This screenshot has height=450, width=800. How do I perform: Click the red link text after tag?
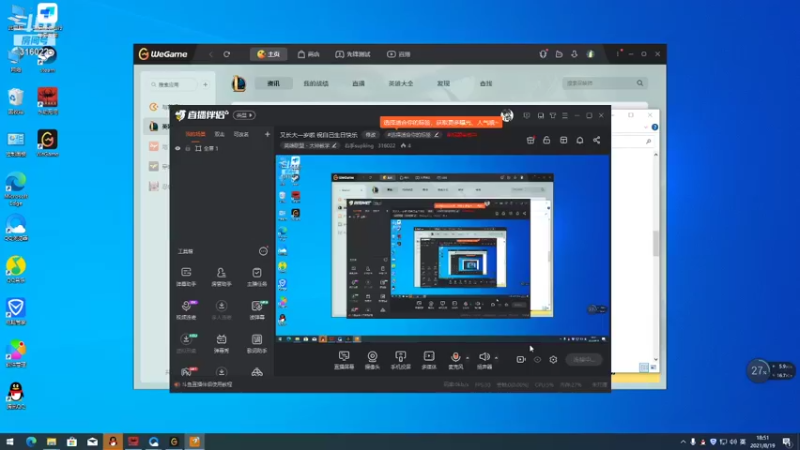[x=462, y=135]
